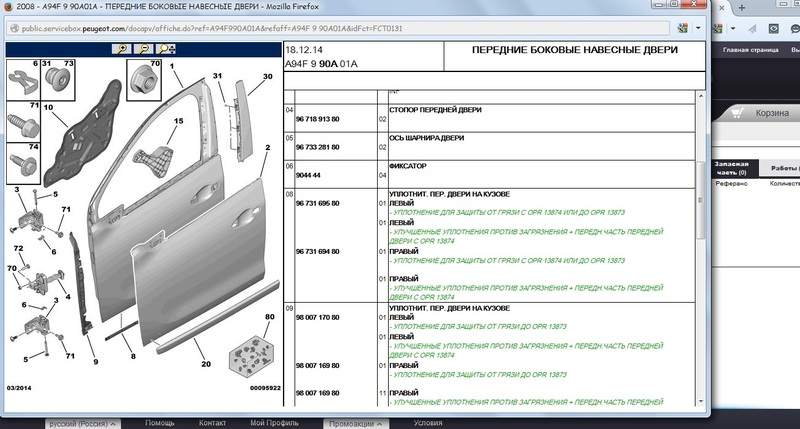Select part number 96 718 913 80
800x429 pixels.
point(317,119)
